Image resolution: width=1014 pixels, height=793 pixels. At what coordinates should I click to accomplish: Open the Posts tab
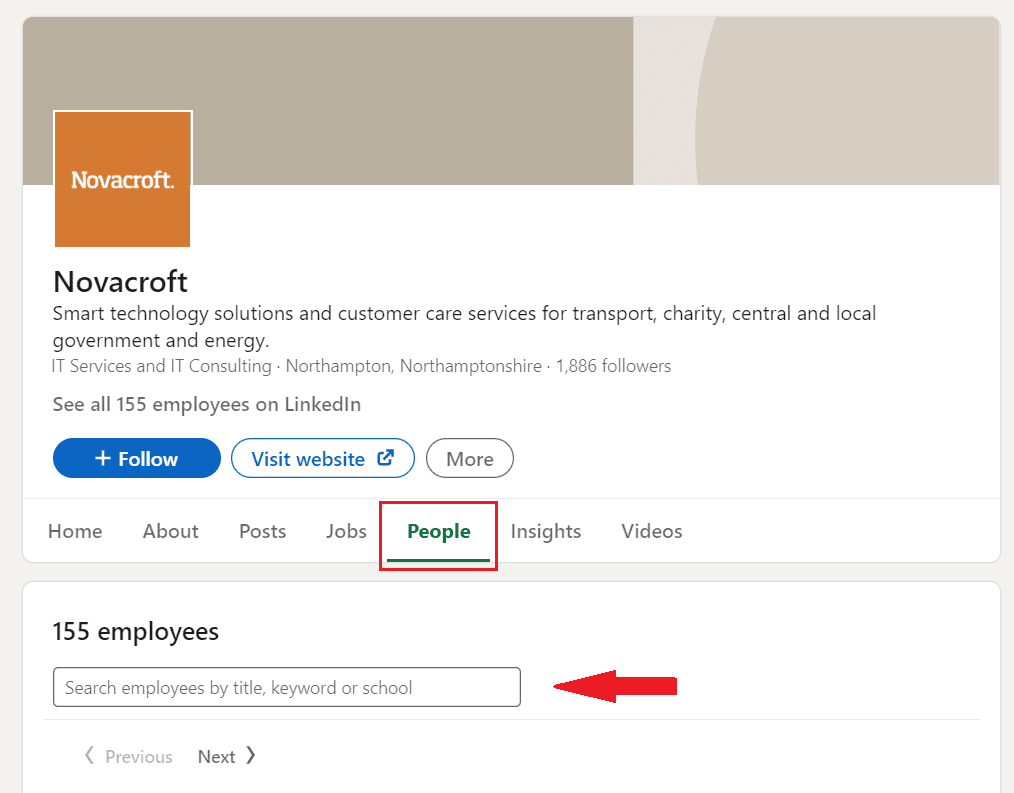263,531
